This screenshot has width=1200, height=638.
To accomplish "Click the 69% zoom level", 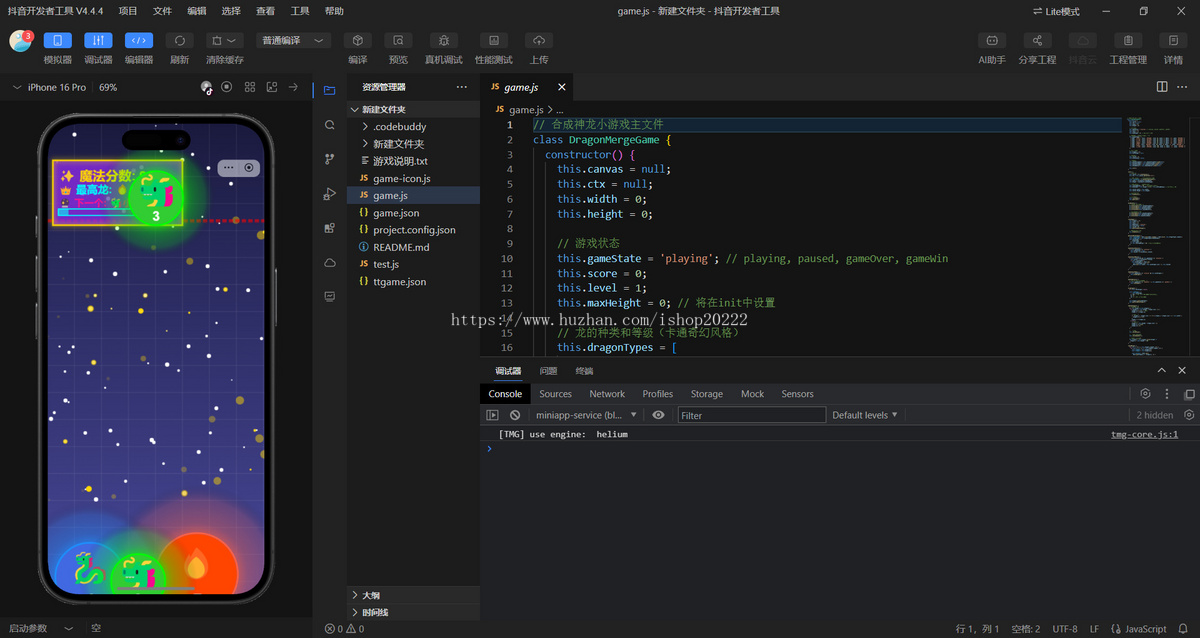I will (x=108, y=87).
